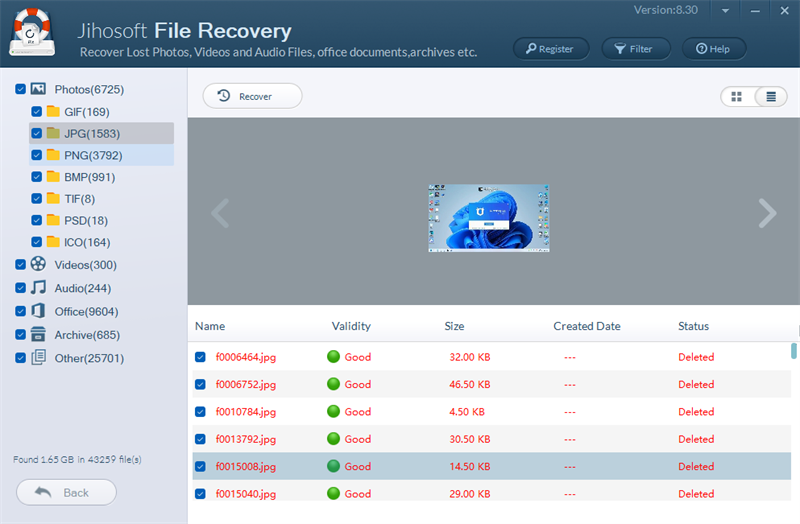Uncheck the PNG(3792) checkbox
The height and width of the screenshot is (524, 800).
[x=36, y=155]
